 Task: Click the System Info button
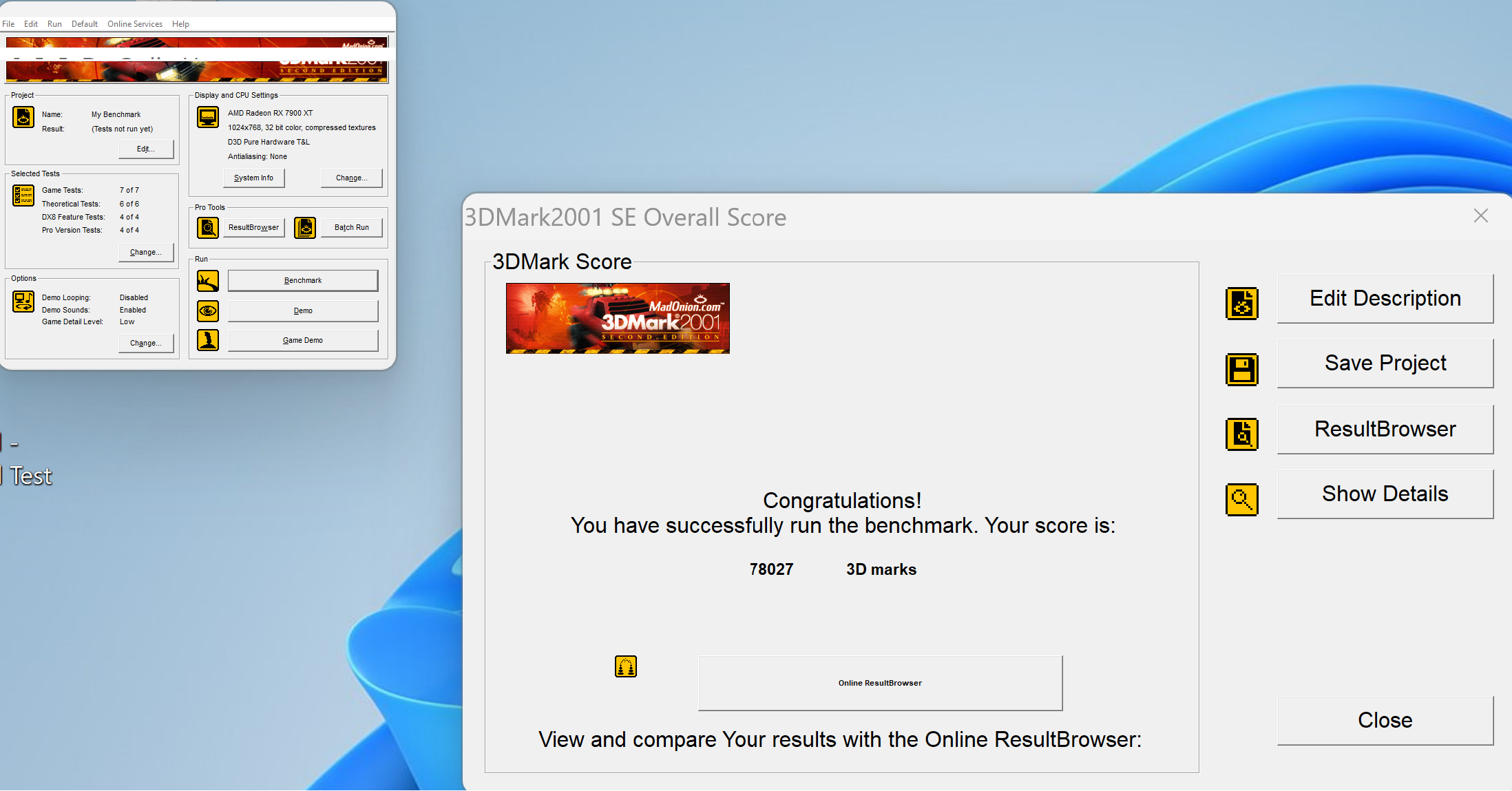253,178
